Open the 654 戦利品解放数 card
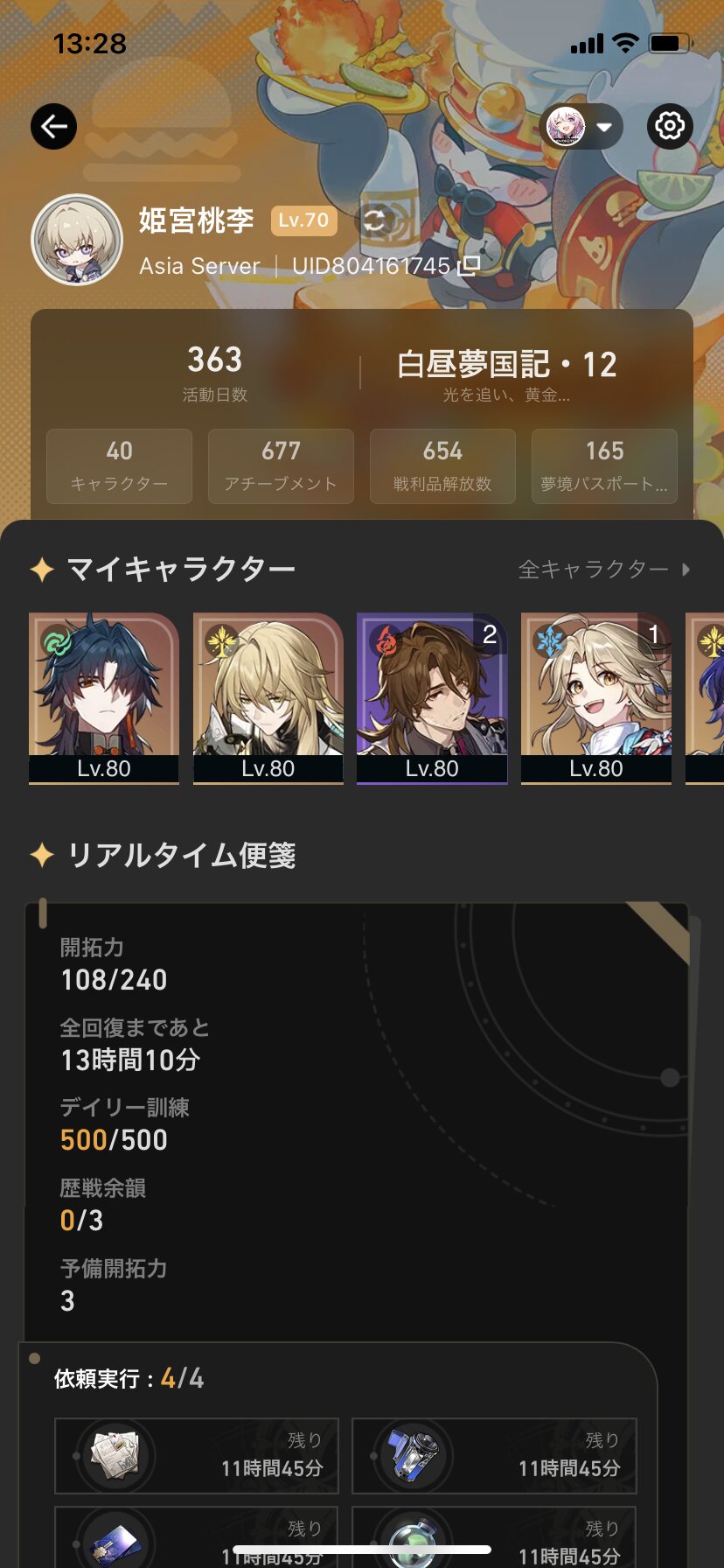Viewport: 724px width, 1568px height. pyautogui.click(x=442, y=465)
